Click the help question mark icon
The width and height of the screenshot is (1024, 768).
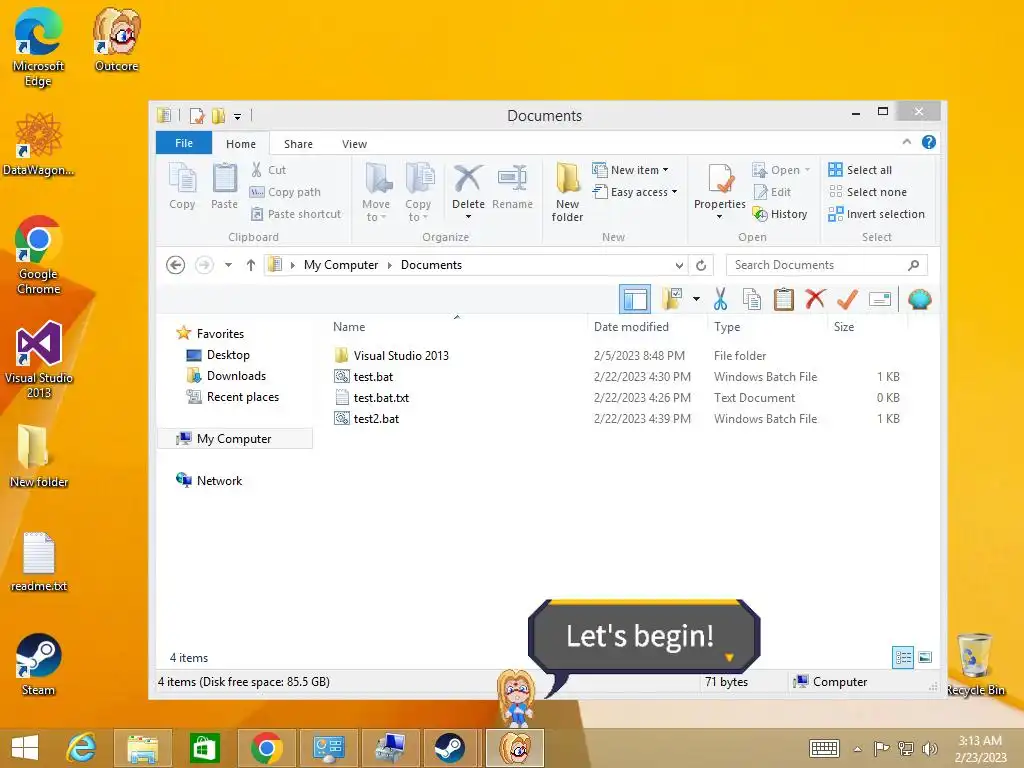[x=929, y=142]
